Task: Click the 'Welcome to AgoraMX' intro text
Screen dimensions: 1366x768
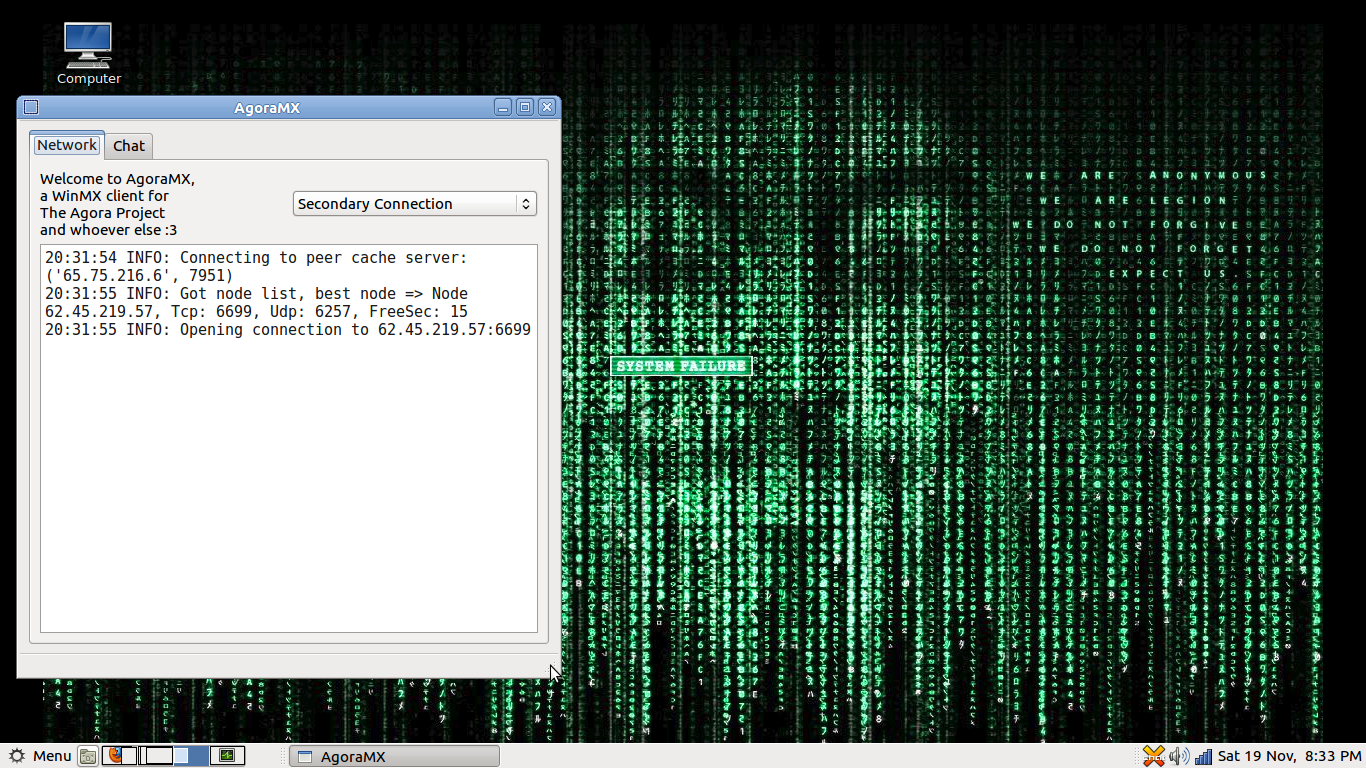Action: click(x=117, y=204)
